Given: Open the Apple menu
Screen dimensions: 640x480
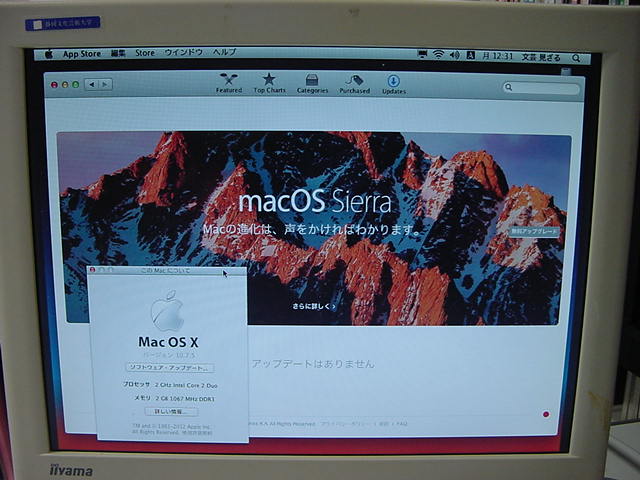Looking at the screenshot, I should [49, 54].
